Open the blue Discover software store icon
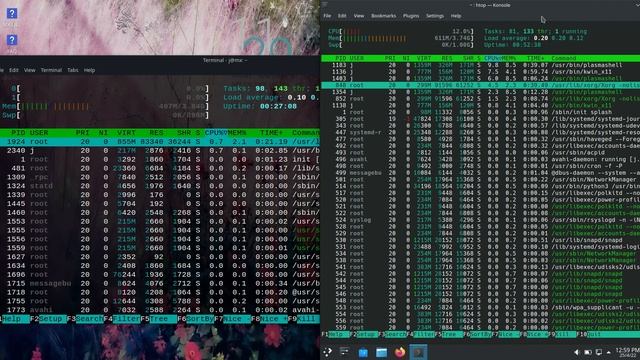 click(363, 352)
